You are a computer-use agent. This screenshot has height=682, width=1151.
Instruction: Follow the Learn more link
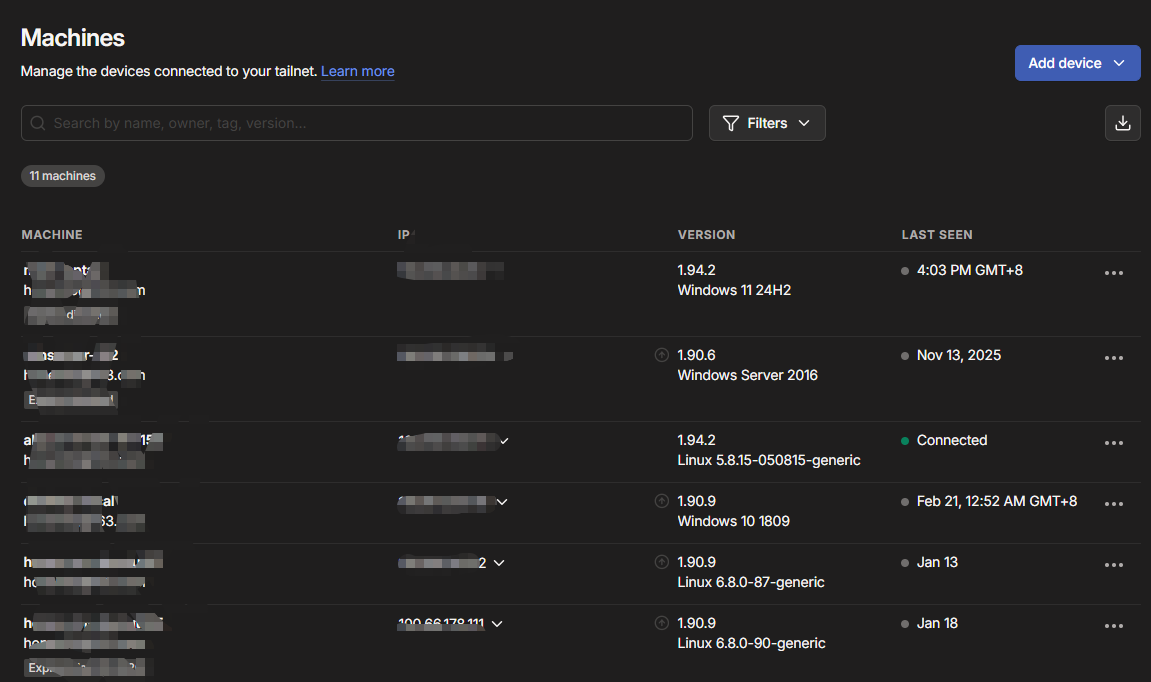pyautogui.click(x=357, y=71)
